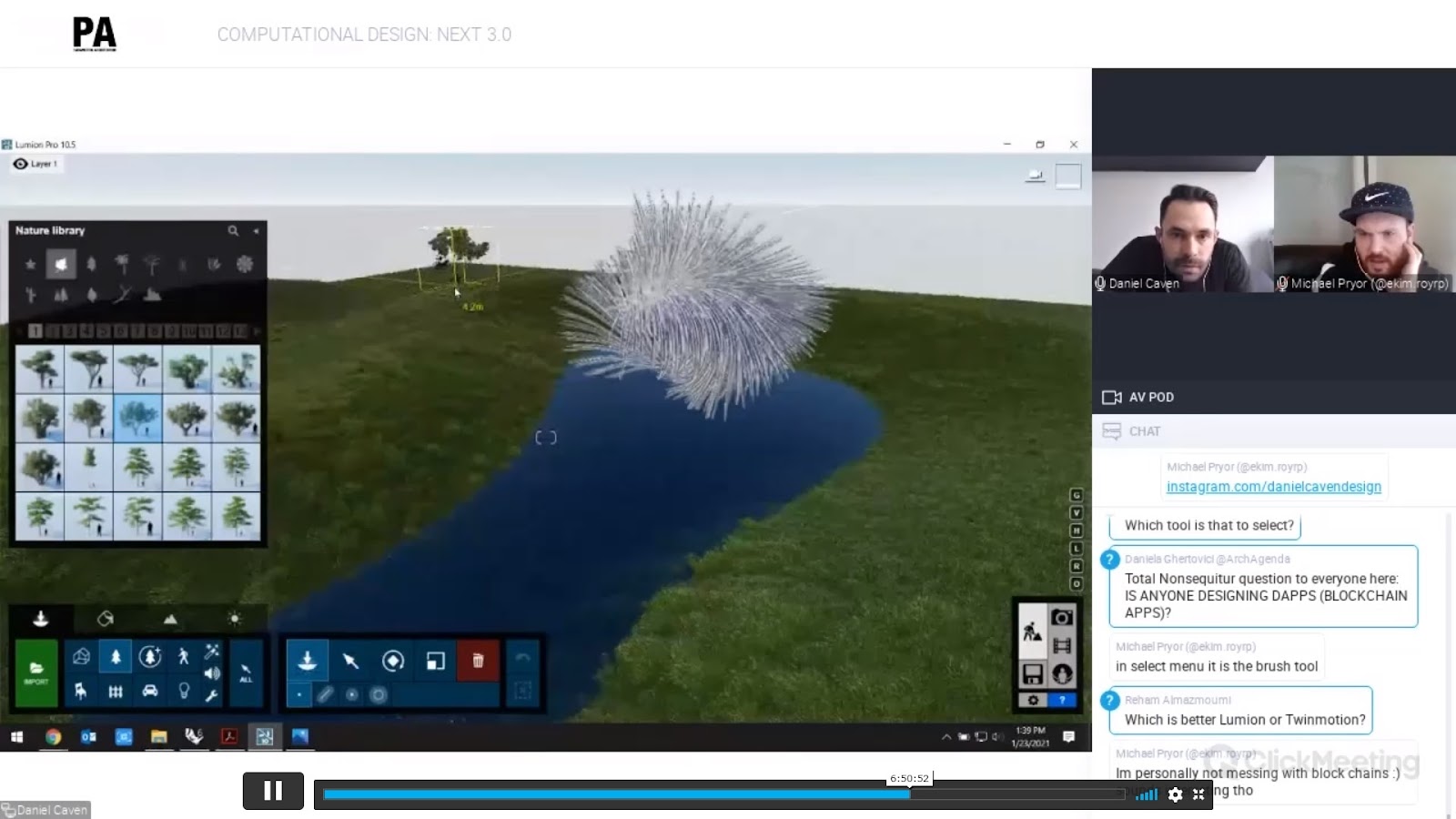Open video player settings gear
1456x819 pixels.
click(x=1175, y=794)
